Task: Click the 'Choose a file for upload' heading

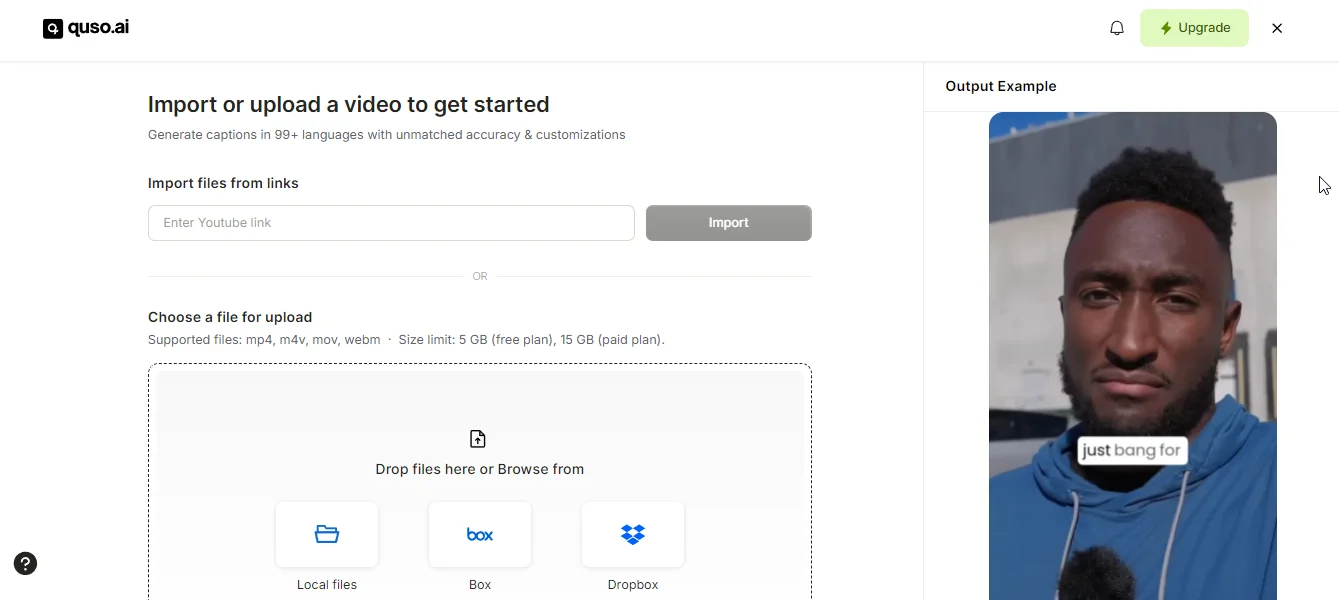Action: (x=230, y=317)
